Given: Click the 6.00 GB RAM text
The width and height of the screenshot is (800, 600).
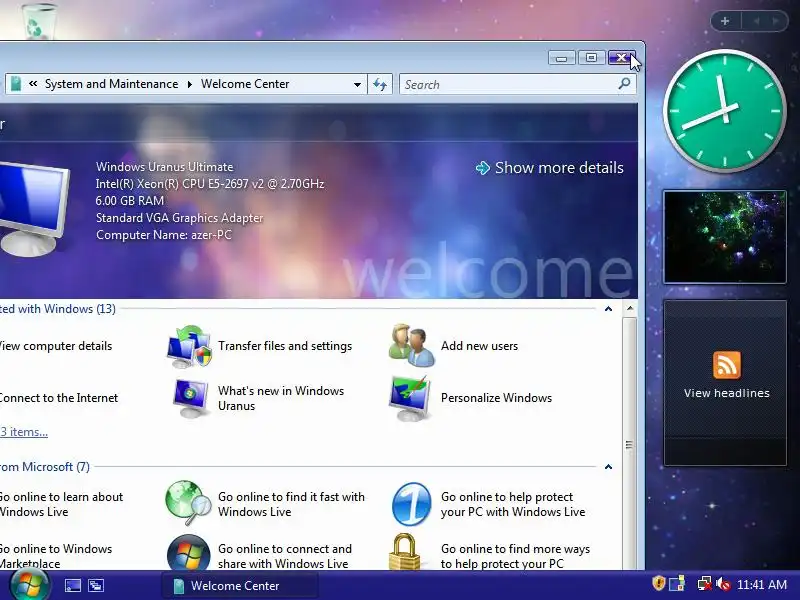Looking at the screenshot, I should (130, 201).
